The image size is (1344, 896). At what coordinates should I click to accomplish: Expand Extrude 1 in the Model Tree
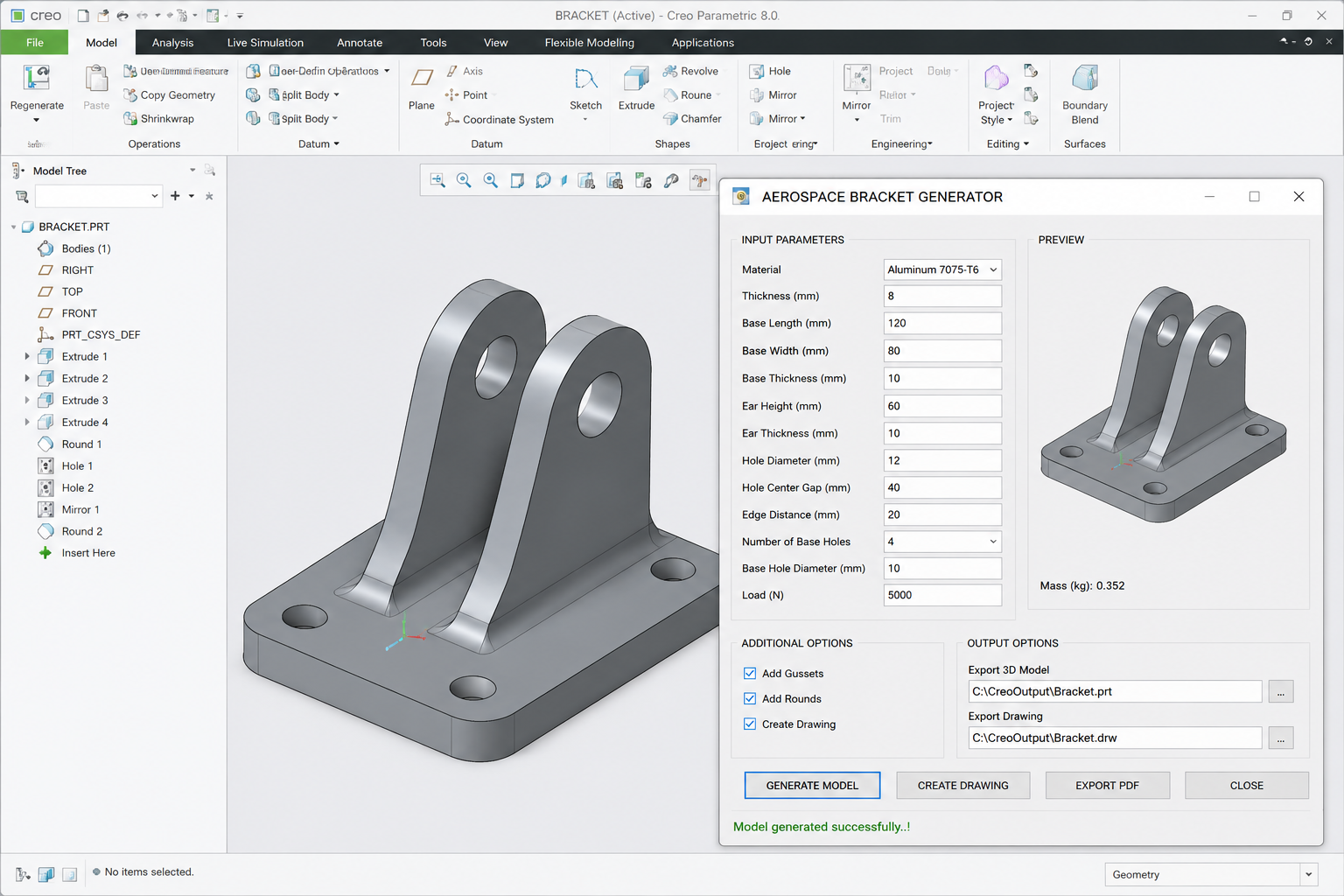pos(27,357)
